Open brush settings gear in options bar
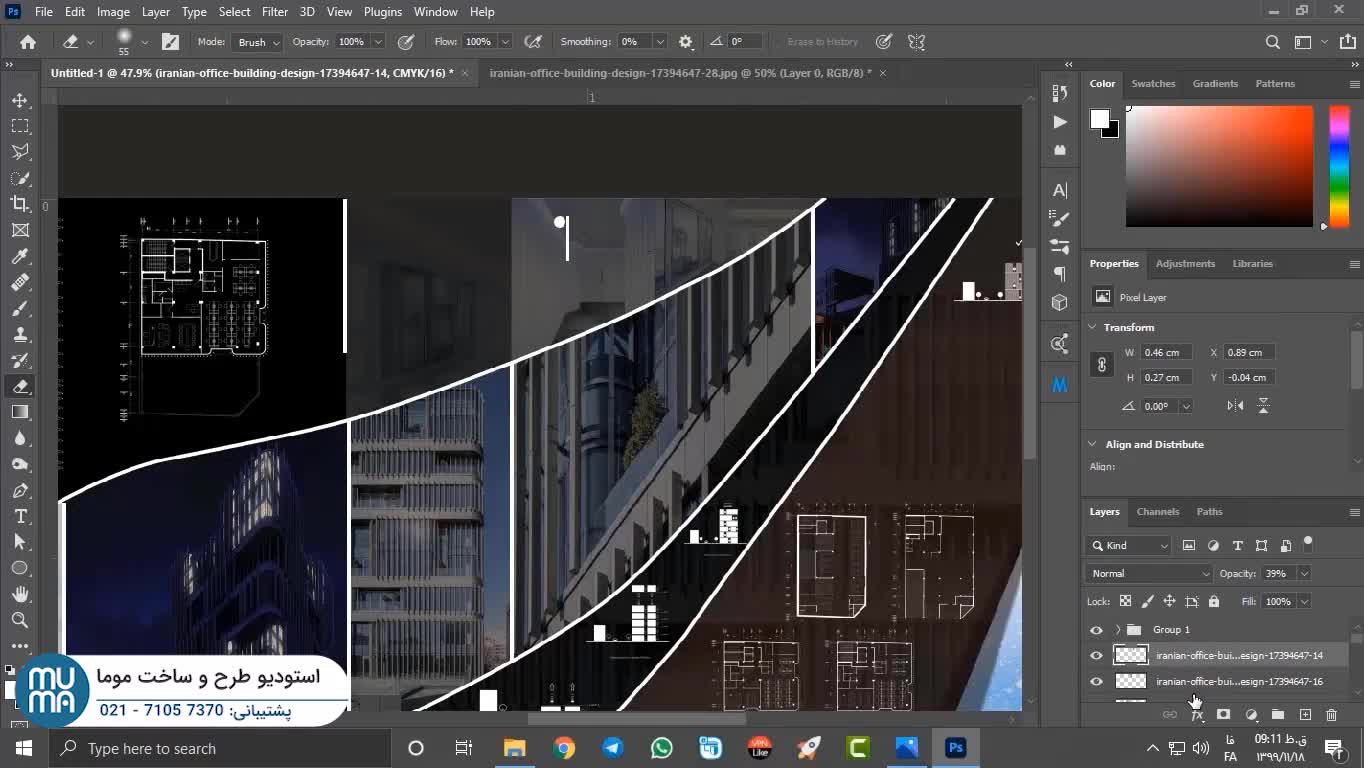 point(685,42)
